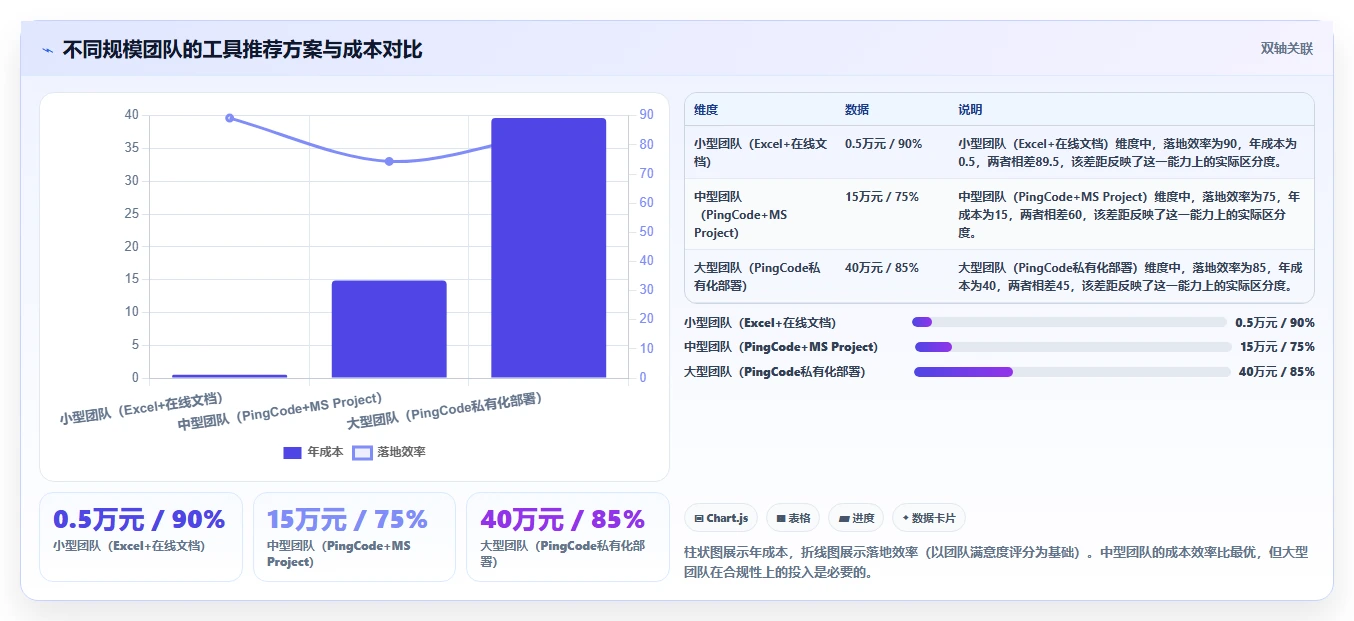Select the 数据卡片 tag

click(x=929, y=518)
